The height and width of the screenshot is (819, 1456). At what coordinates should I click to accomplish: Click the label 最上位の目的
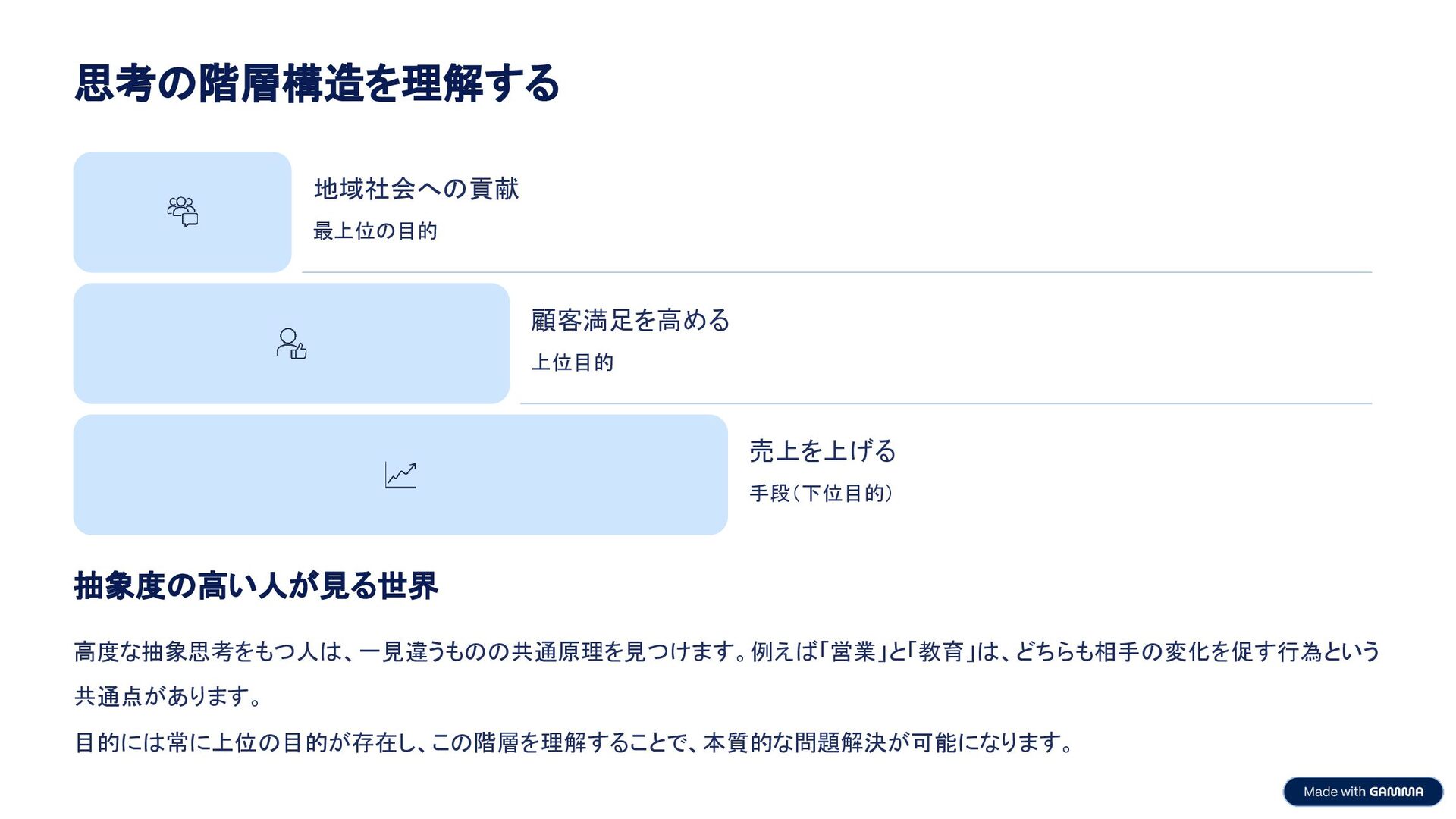[375, 231]
